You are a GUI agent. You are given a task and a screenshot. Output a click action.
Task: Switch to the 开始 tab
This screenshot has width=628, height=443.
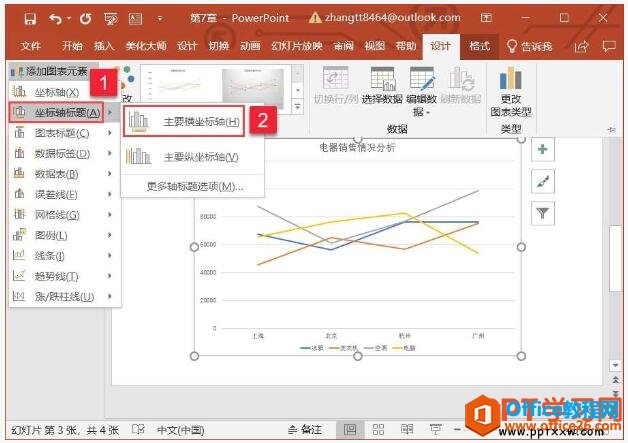coord(72,46)
